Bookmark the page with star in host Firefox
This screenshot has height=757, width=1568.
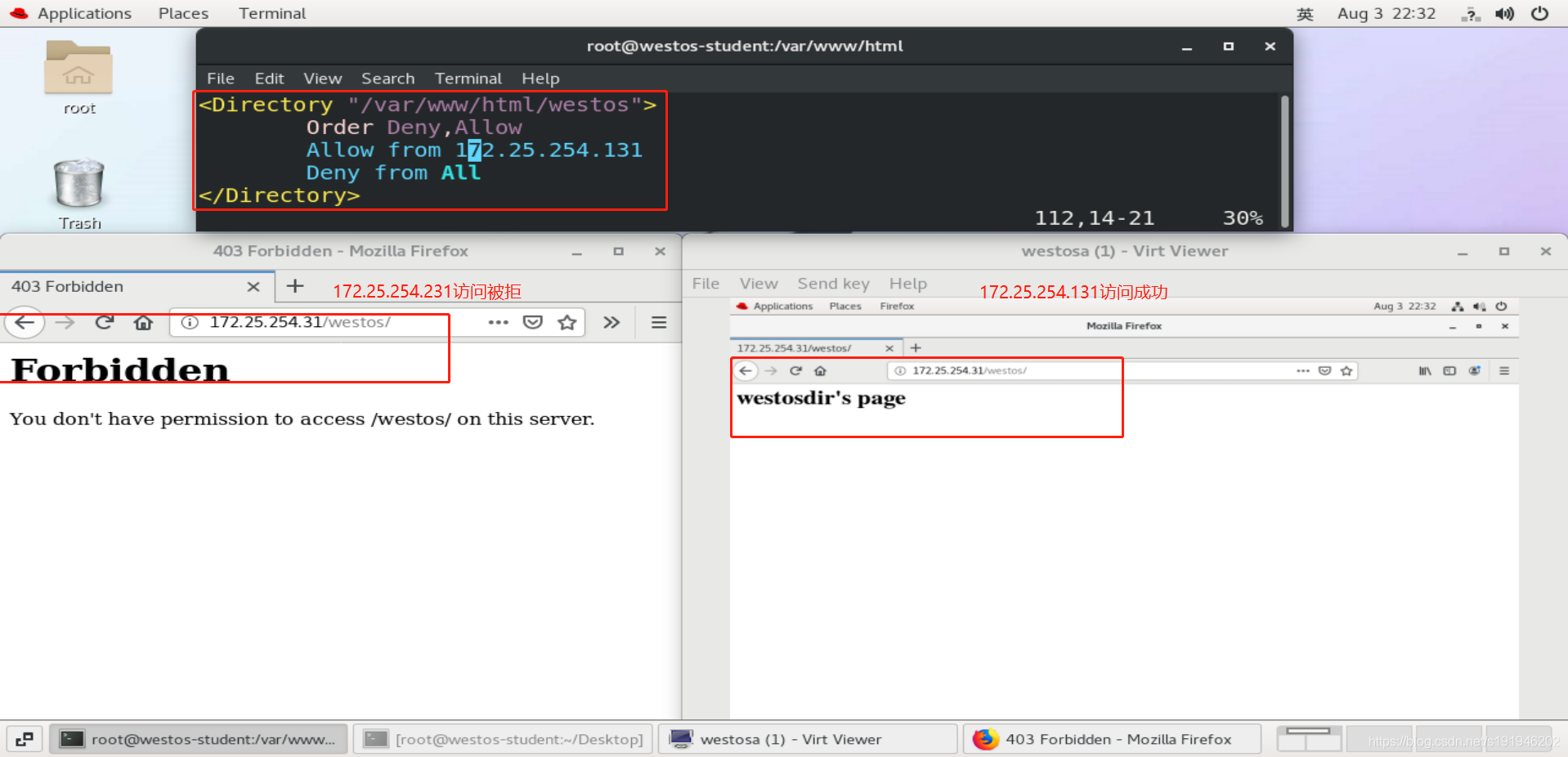[x=567, y=322]
